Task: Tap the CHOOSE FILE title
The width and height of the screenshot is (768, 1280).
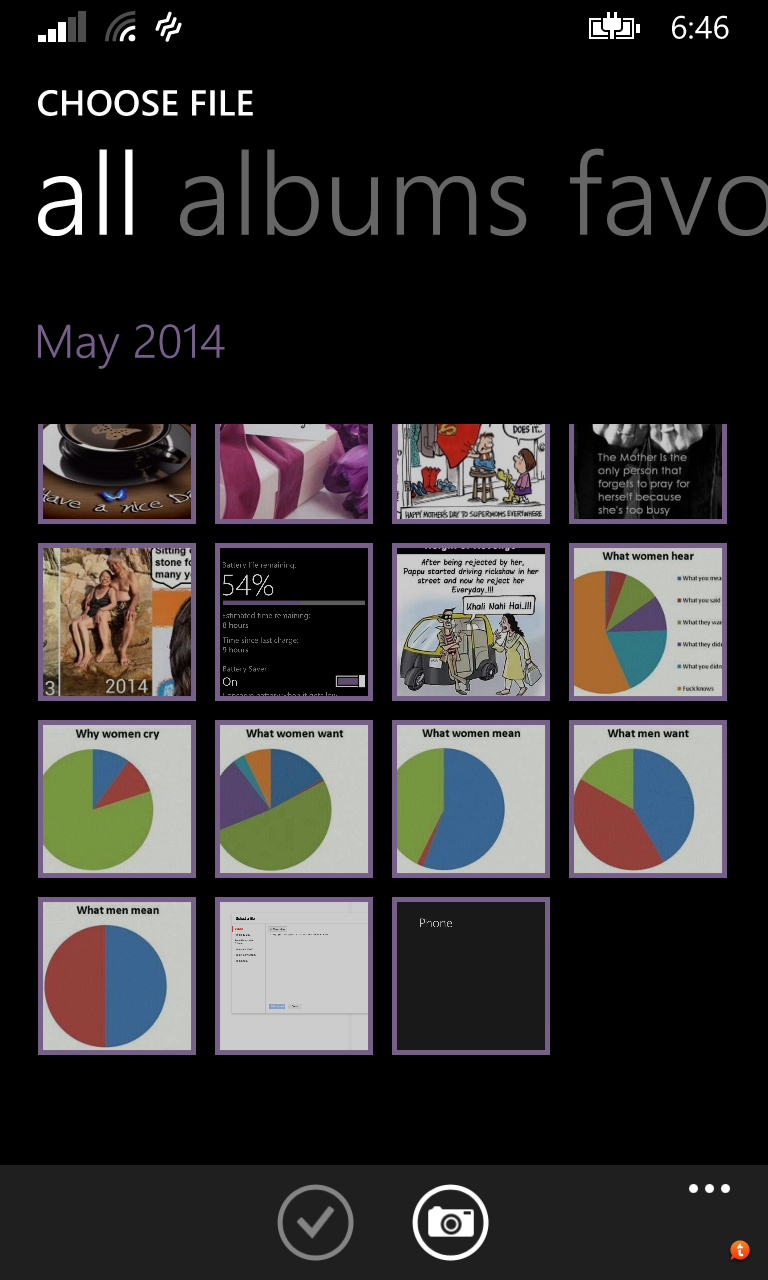Action: pos(145,103)
